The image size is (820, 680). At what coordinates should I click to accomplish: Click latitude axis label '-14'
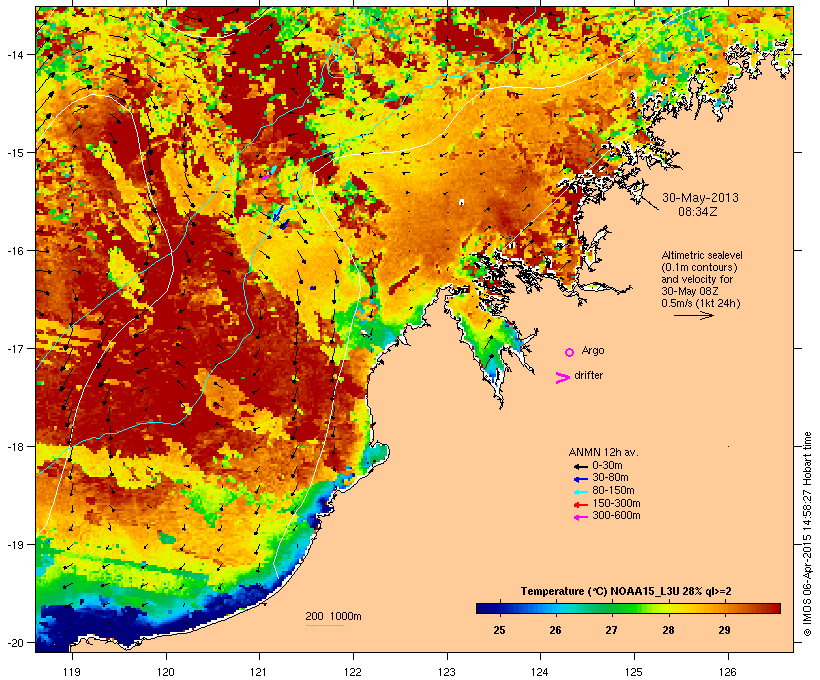pos(14,54)
